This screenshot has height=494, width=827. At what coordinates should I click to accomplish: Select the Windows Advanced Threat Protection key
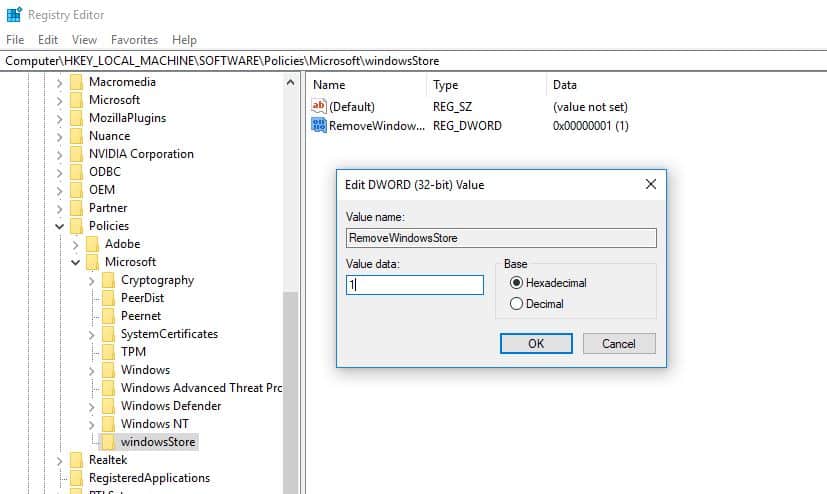click(x=201, y=388)
